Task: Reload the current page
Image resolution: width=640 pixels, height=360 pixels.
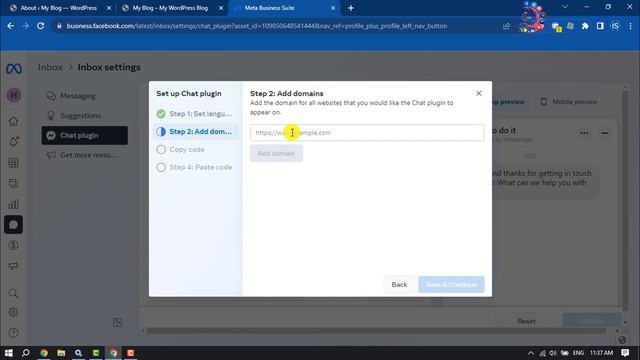Action: pyautogui.click(x=40, y=26)
